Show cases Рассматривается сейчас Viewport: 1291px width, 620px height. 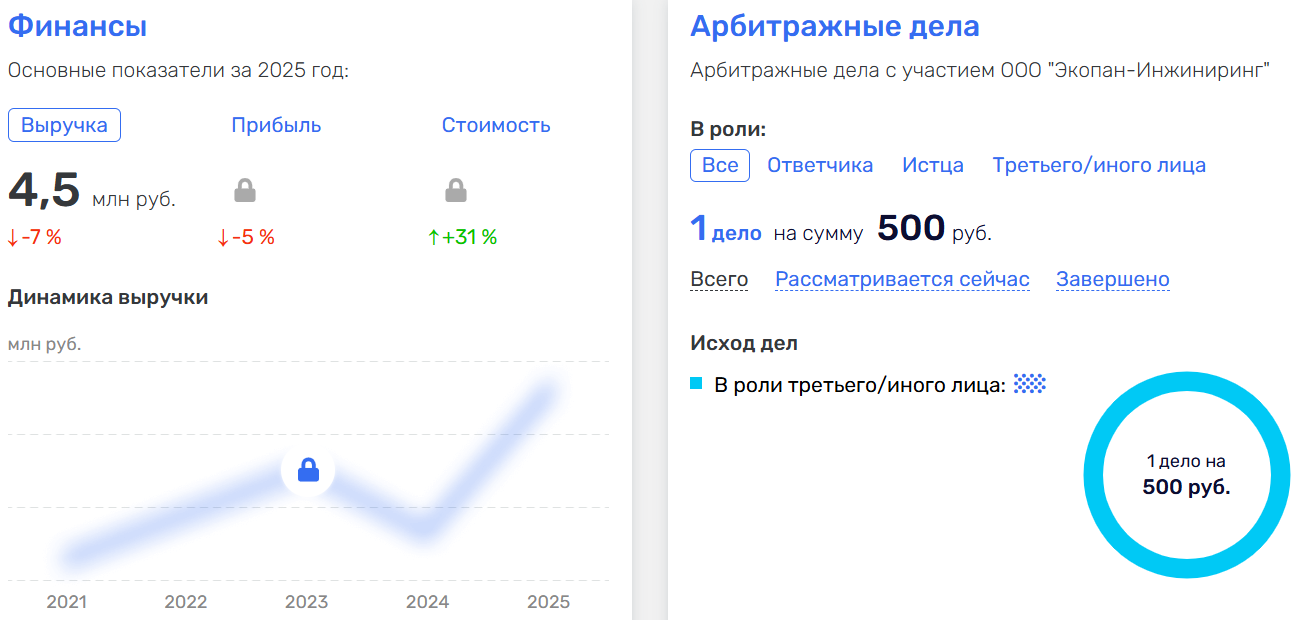pyautogui.click(x=902, y=280)
